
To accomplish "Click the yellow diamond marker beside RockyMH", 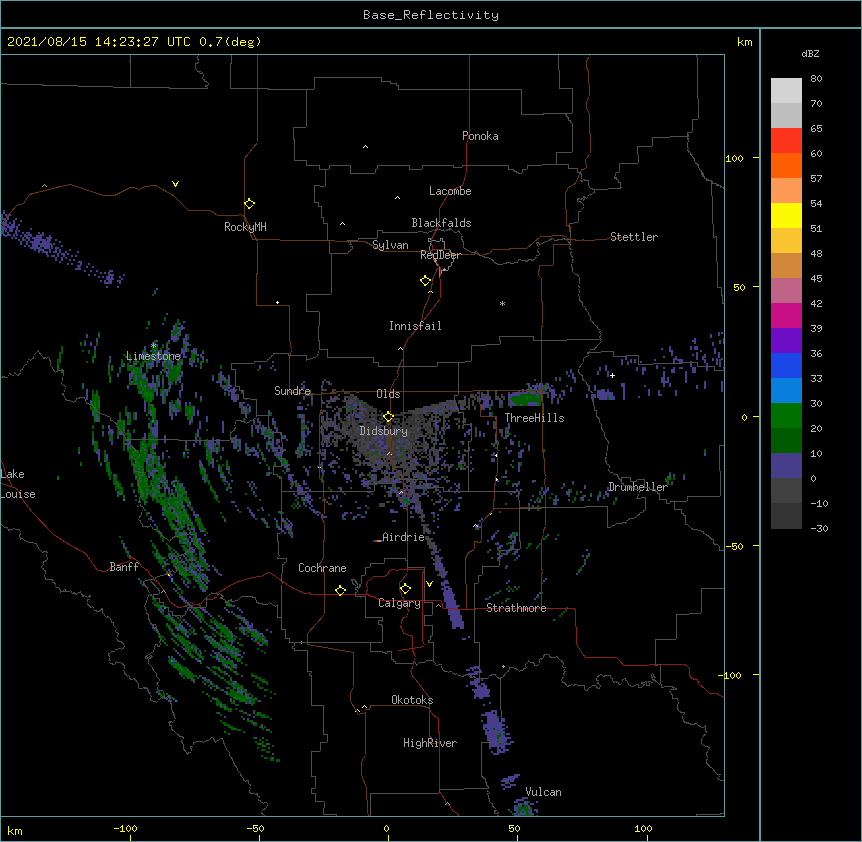I will point(249,204).
